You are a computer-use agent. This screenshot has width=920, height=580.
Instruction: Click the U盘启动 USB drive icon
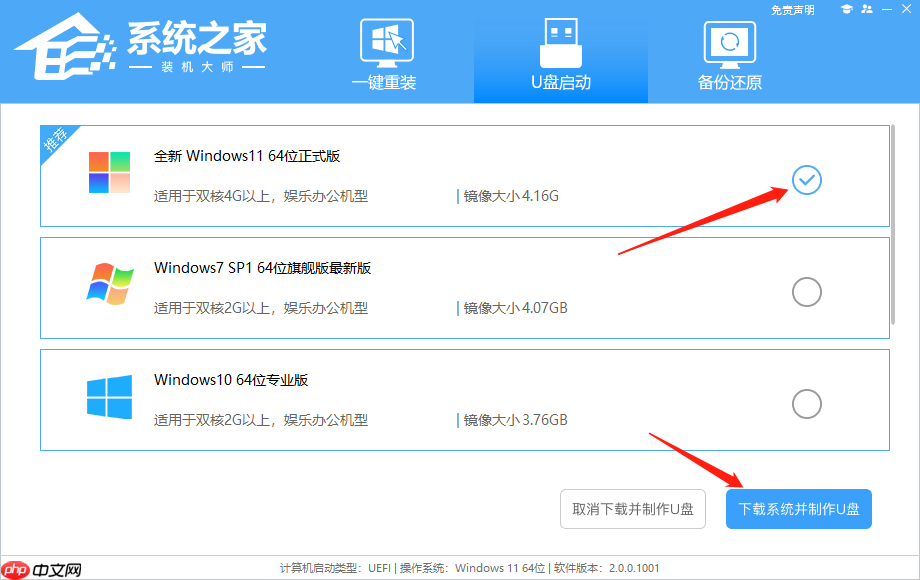pos(560,43)
